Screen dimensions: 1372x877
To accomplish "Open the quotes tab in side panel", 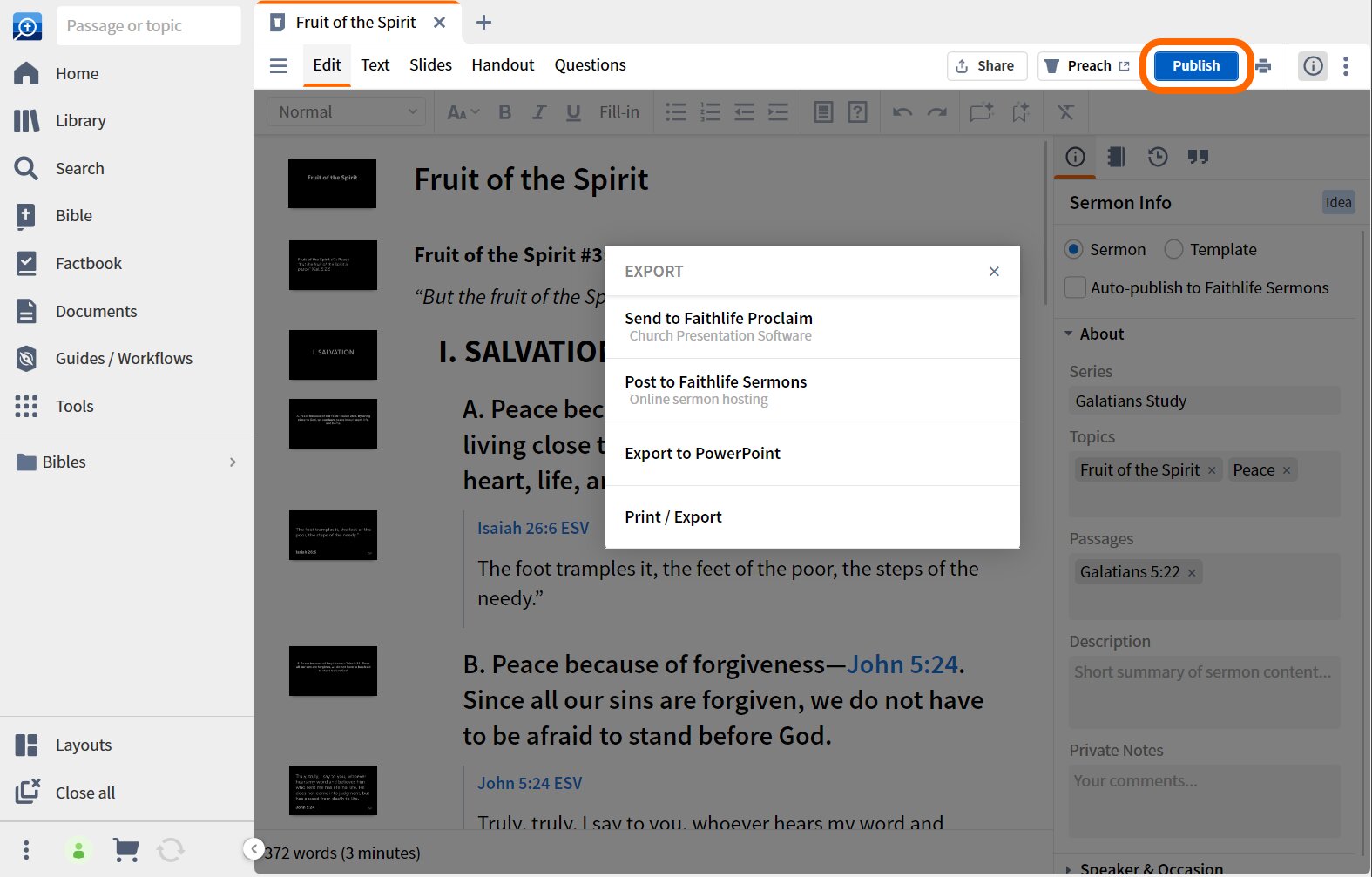I will pos(1198,157).
